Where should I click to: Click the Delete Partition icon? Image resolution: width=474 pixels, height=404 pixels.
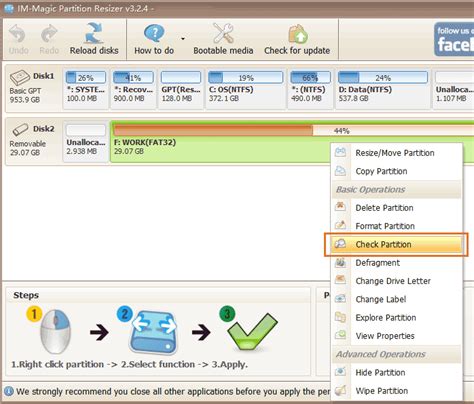[340, 207]
